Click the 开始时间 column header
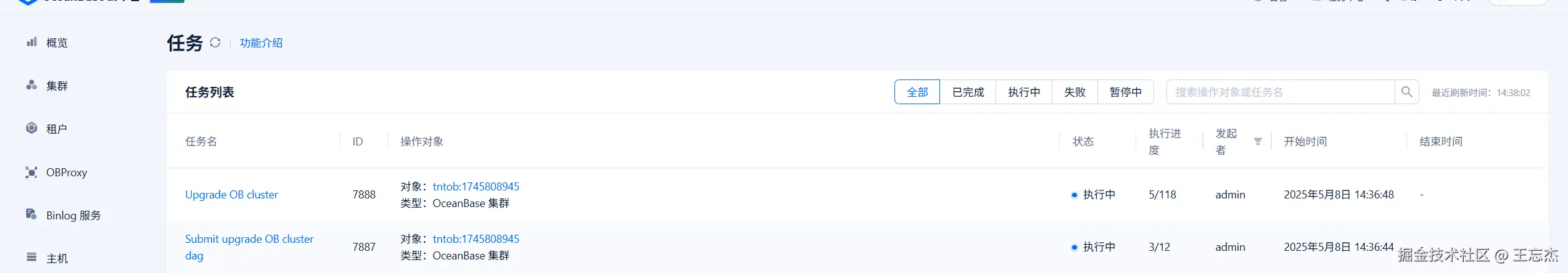This screenshot has width=1568, height=273. click(x=1305, y=142)
